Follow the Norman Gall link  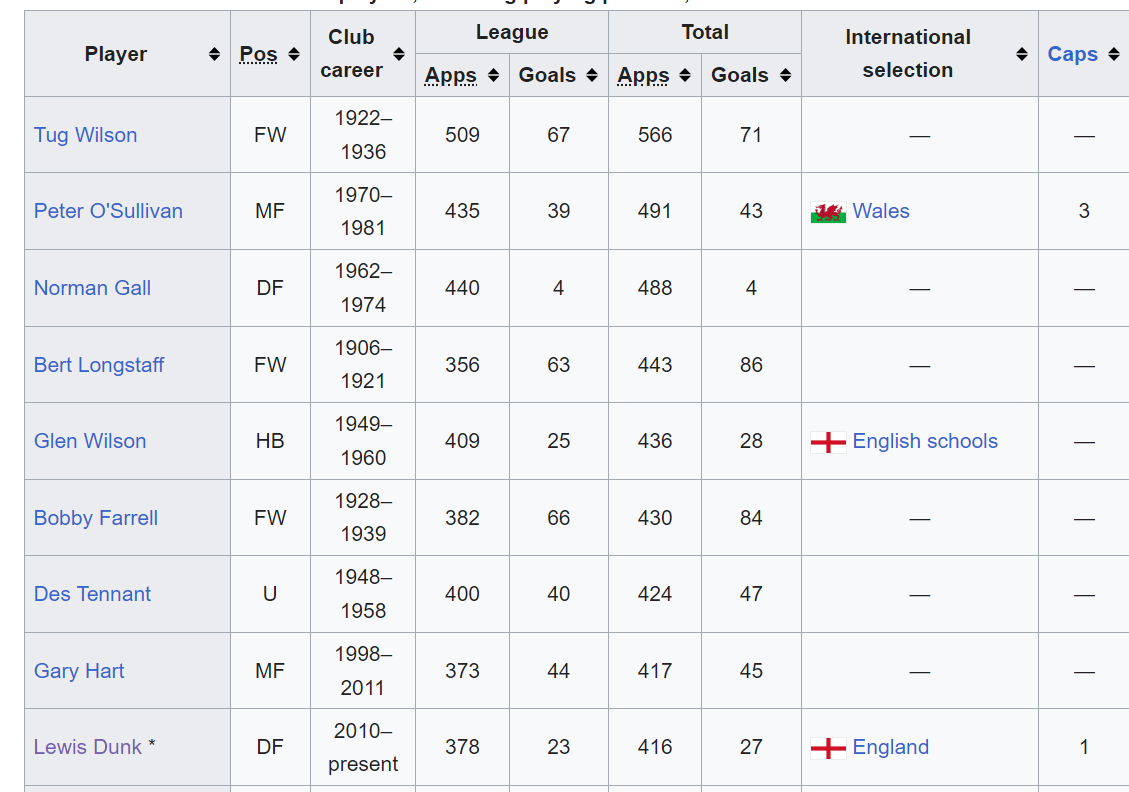[92, 288]
